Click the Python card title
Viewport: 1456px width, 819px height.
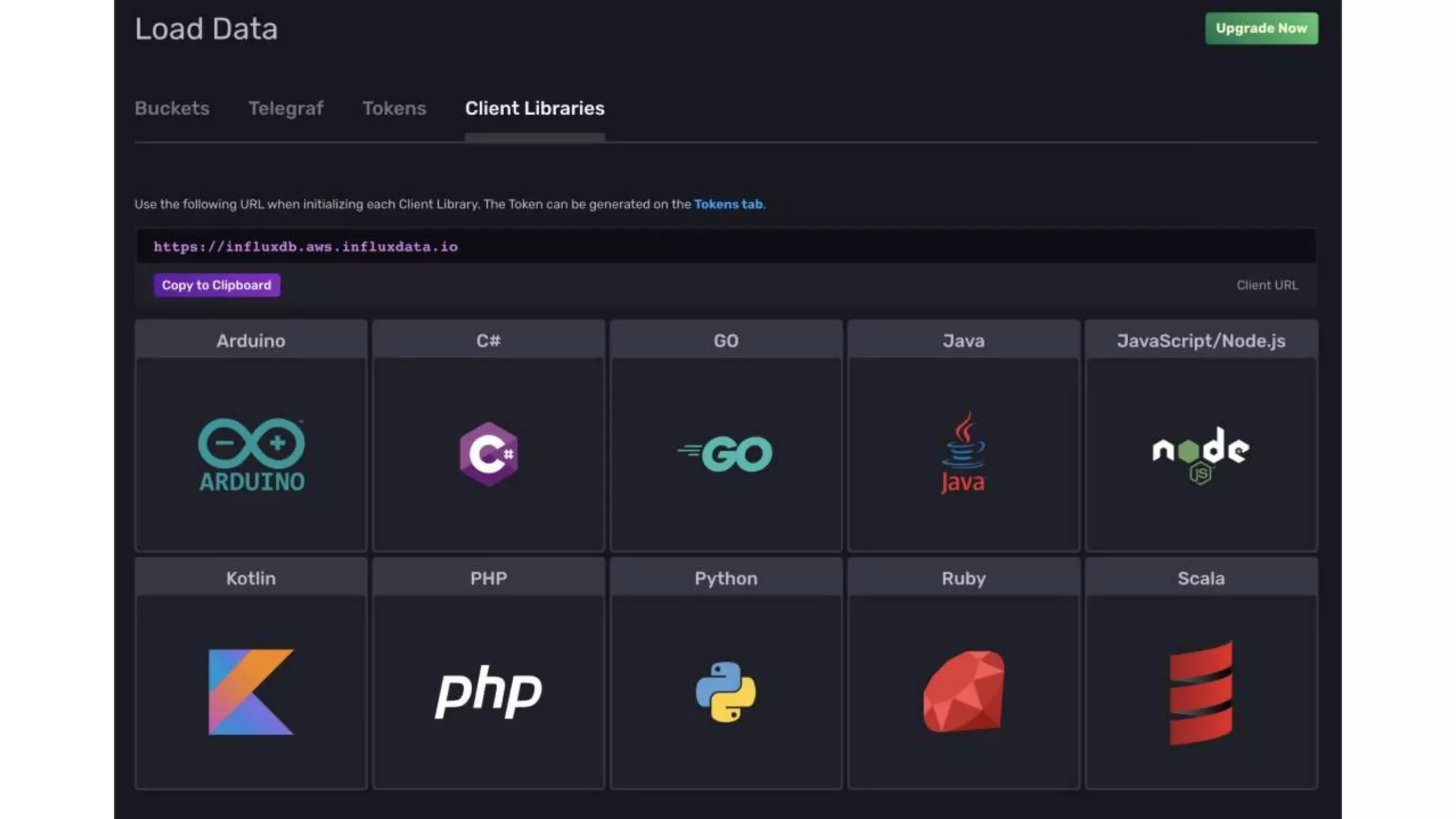[x=726, y=578]
